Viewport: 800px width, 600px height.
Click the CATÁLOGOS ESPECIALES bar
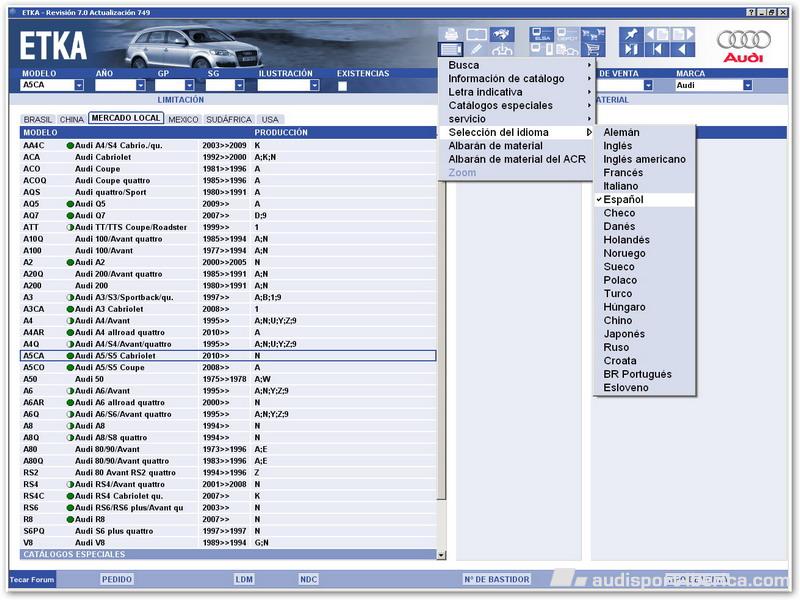point(228,555)
